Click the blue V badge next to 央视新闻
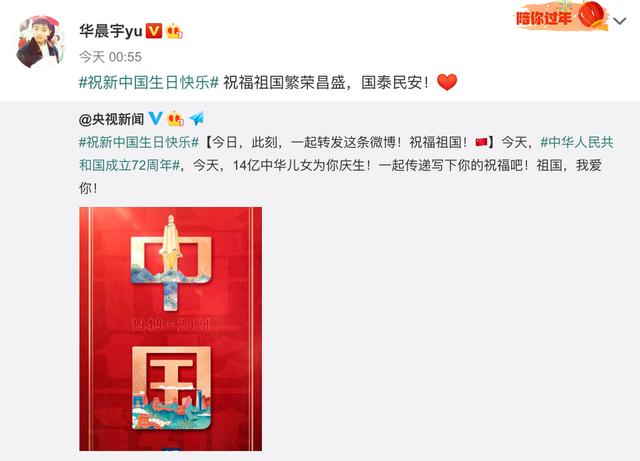The height and width of the screenshot is (461, 640). pyautogui.click(x=155, y=118)
